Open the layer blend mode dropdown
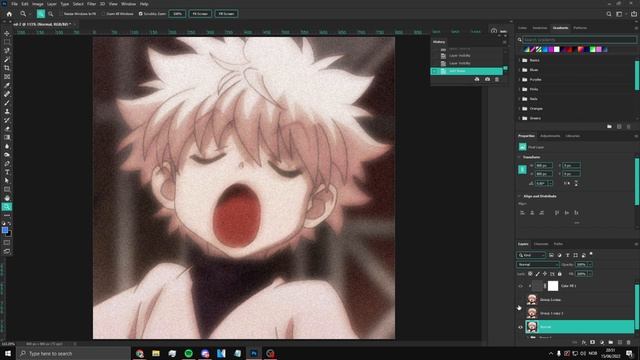The image size is (640, 360). [538, 264]
